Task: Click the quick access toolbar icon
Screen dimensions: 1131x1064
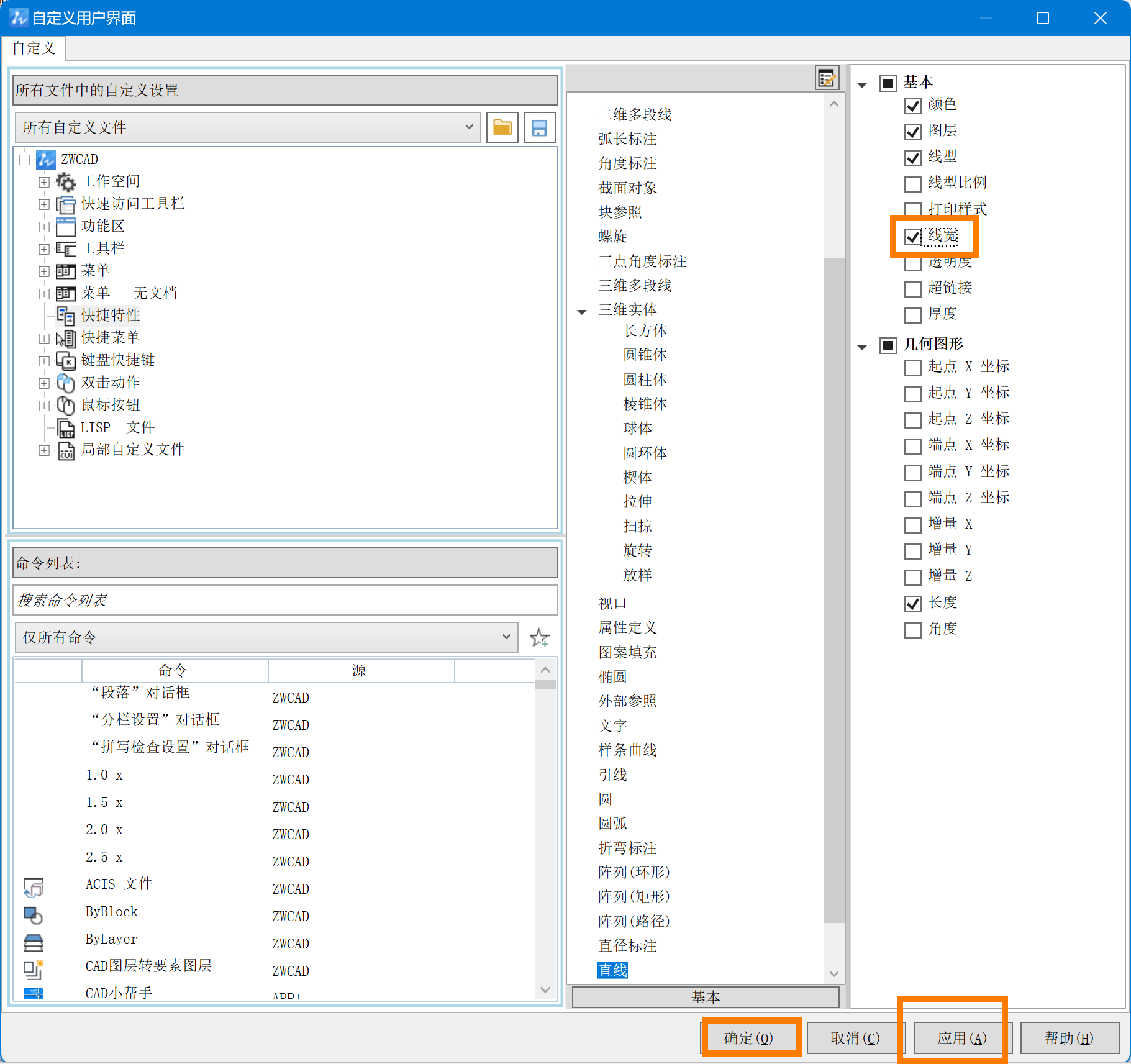Action: click(65, 204)
